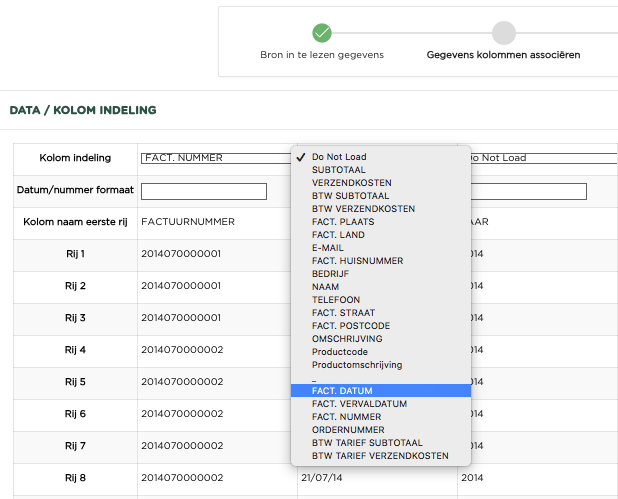Click the green checkmark step icon
Image resolution: width=618 pixels, height=499 pixels.
(321, 33)
